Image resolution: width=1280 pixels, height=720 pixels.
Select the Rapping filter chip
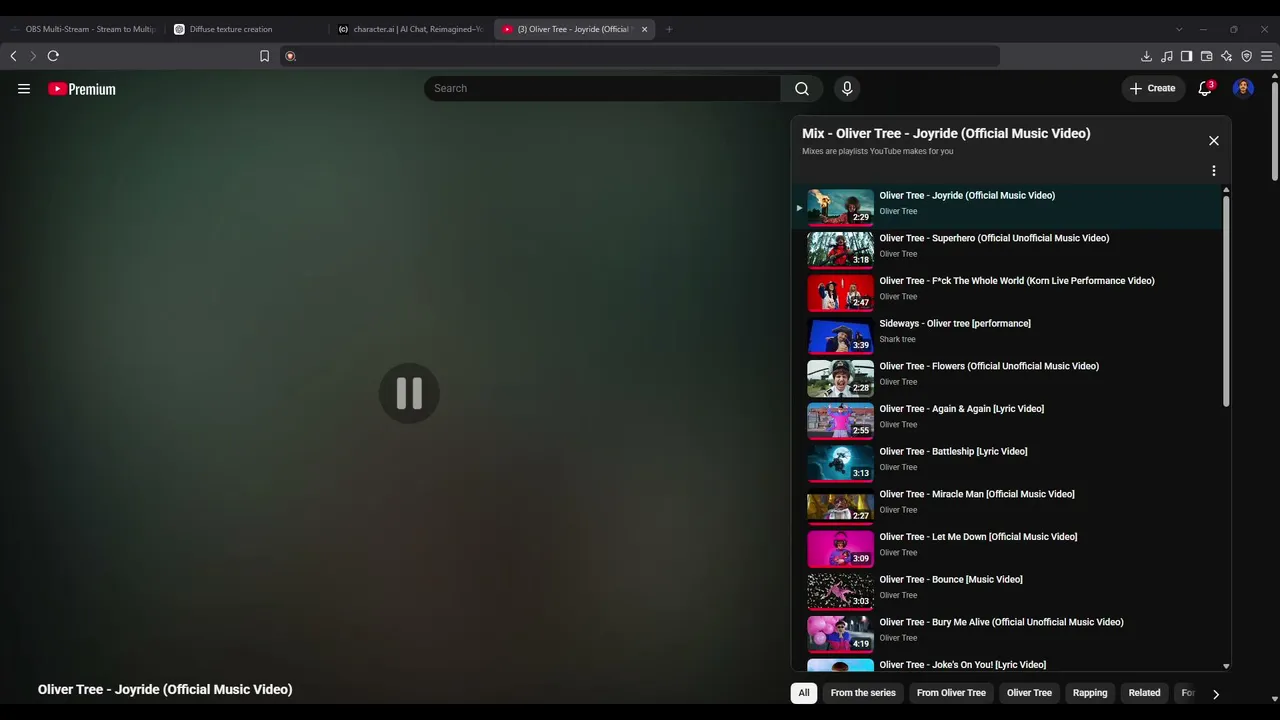1090,693
